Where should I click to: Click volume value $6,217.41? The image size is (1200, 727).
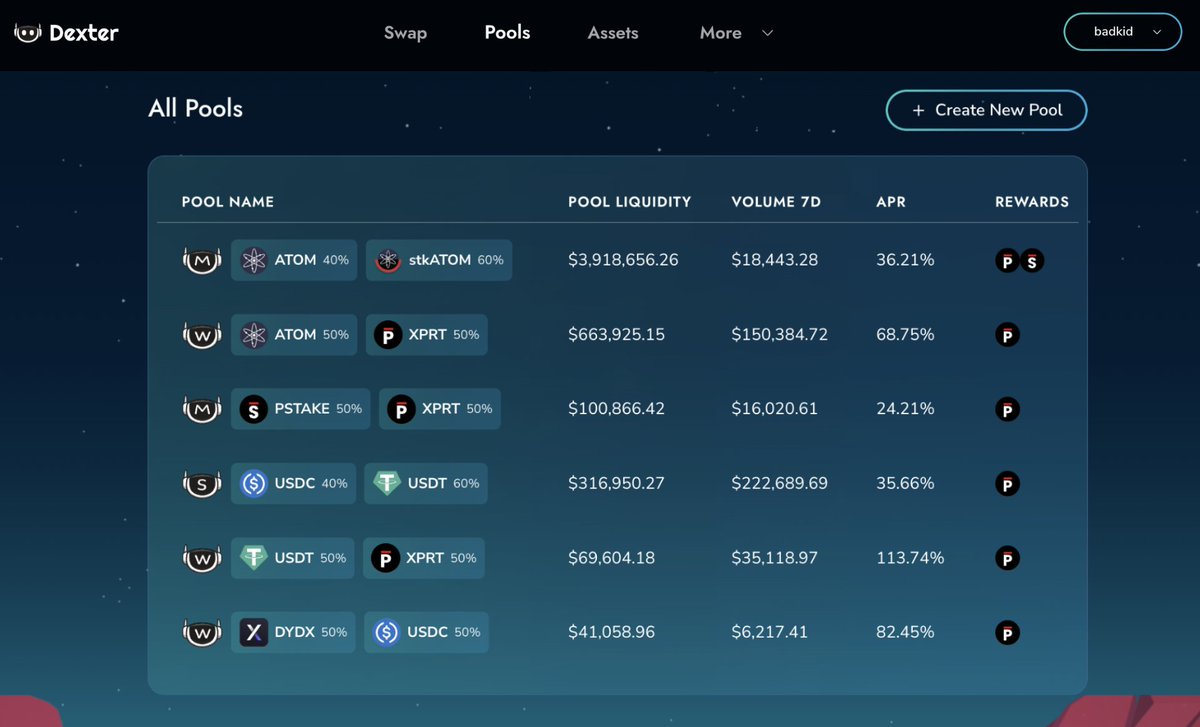pyautogui.click(x=769, y=632)
